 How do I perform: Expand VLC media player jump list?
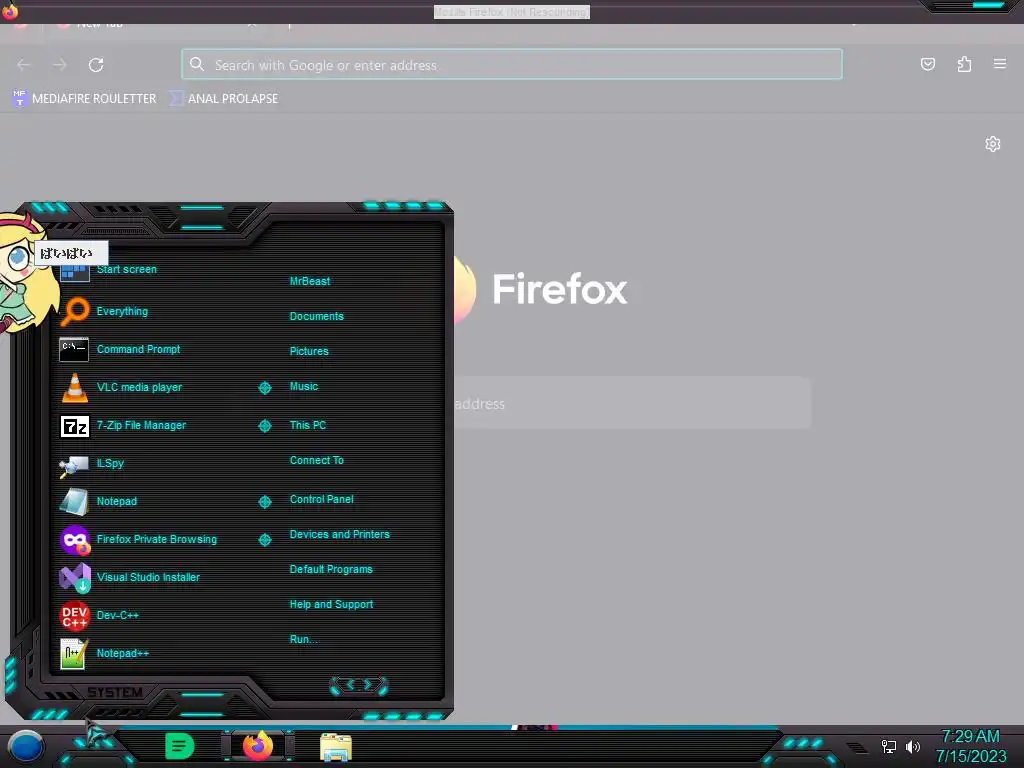(264, 388)
